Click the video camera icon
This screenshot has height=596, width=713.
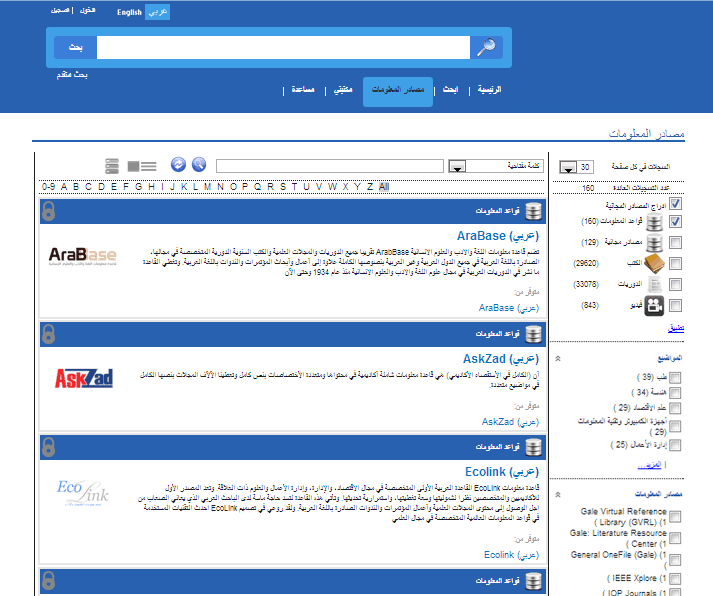point(654,306)
